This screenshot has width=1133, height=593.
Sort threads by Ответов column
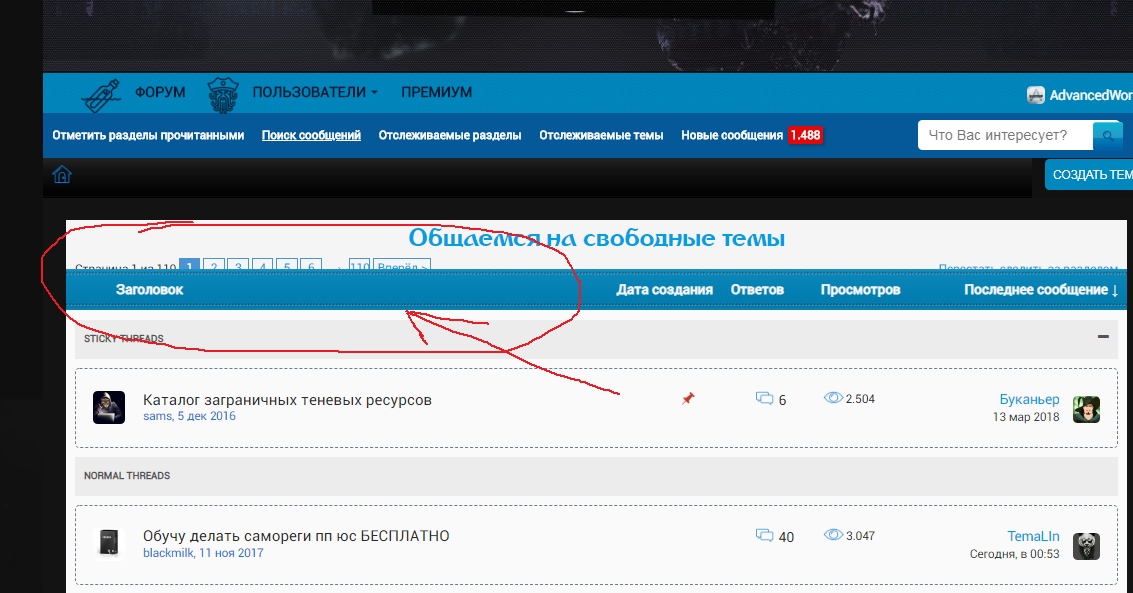[757, 290]
